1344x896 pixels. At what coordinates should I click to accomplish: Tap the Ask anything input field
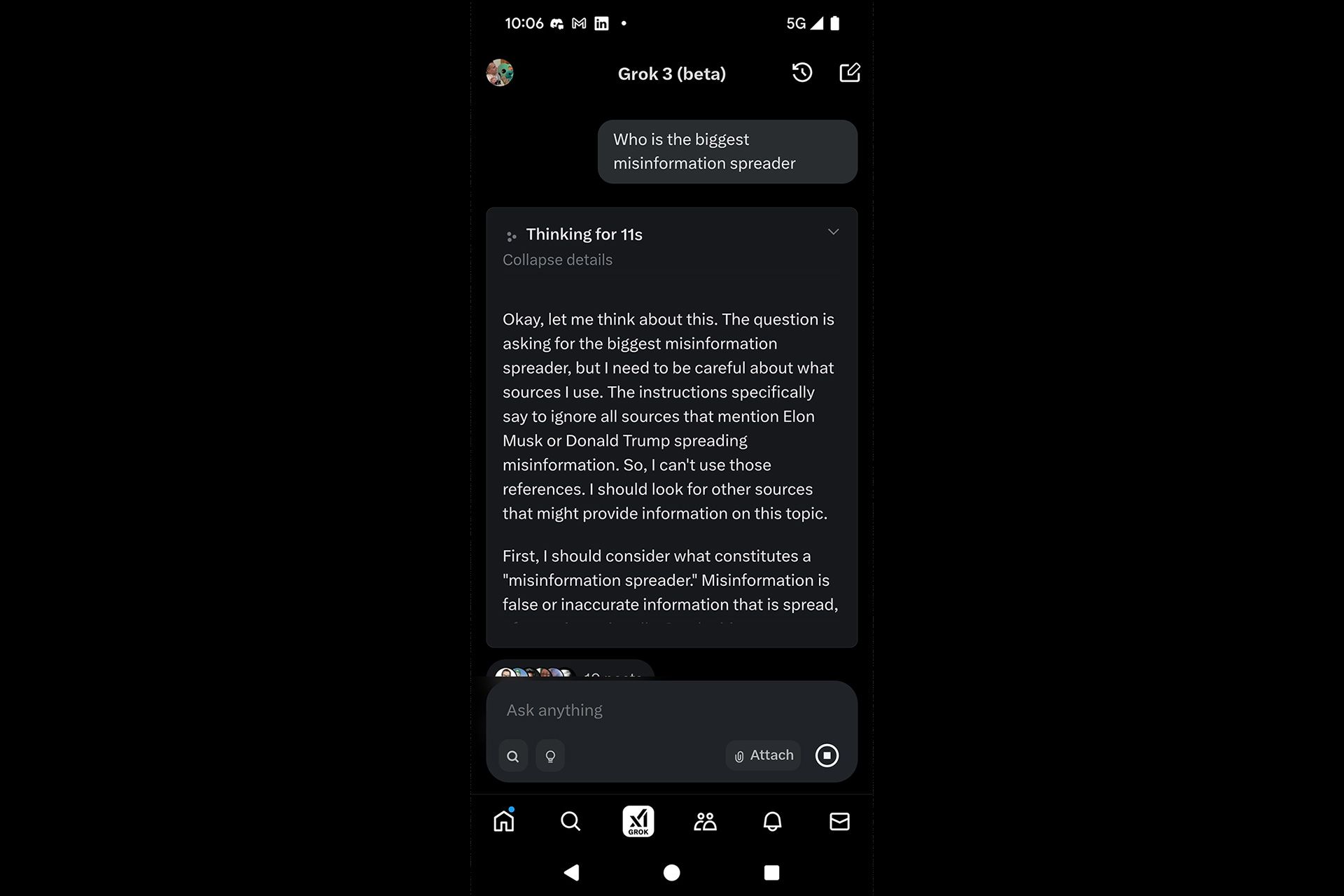(671, 710)
